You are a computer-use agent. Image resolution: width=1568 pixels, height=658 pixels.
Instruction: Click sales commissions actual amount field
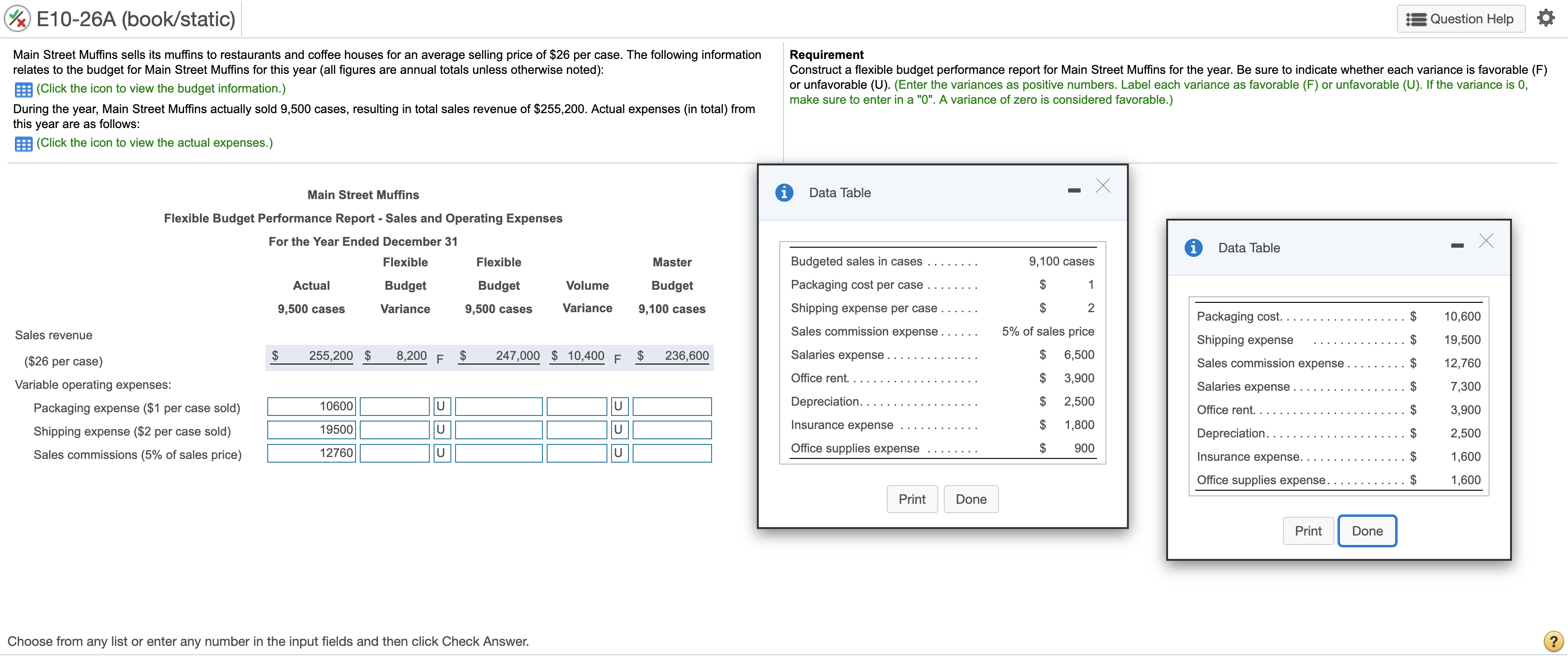pos(311,453)
